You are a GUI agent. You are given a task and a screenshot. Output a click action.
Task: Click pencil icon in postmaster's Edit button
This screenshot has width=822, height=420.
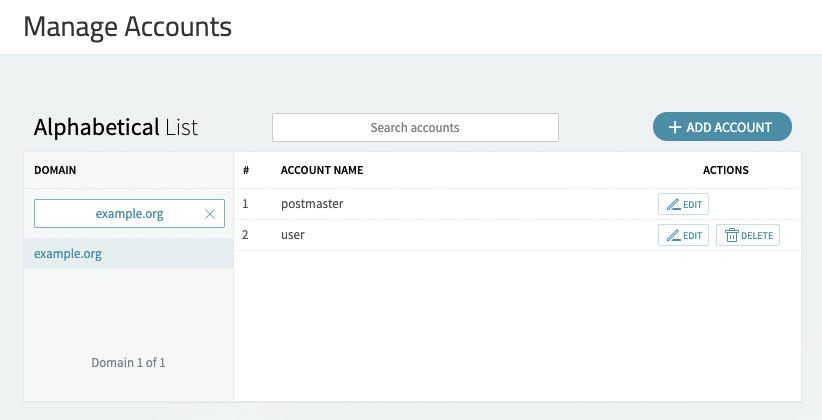[674, 204]
